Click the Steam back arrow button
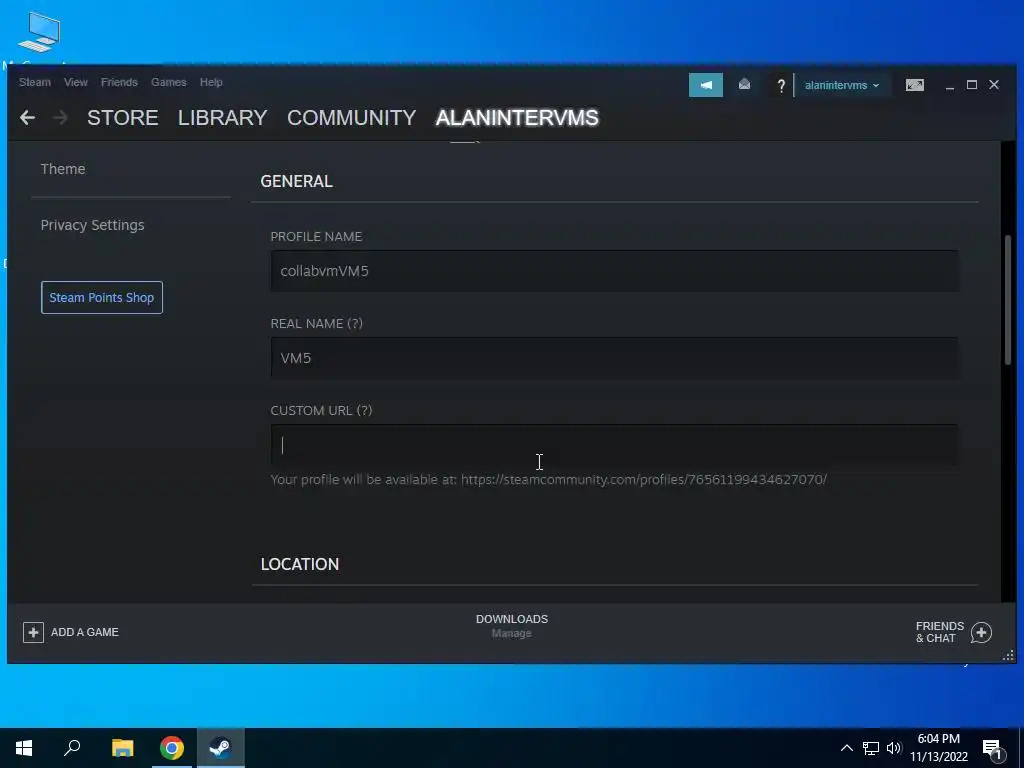Image resolution: width=1024 pixels, height=768 pixels. [x=27, y=118]
